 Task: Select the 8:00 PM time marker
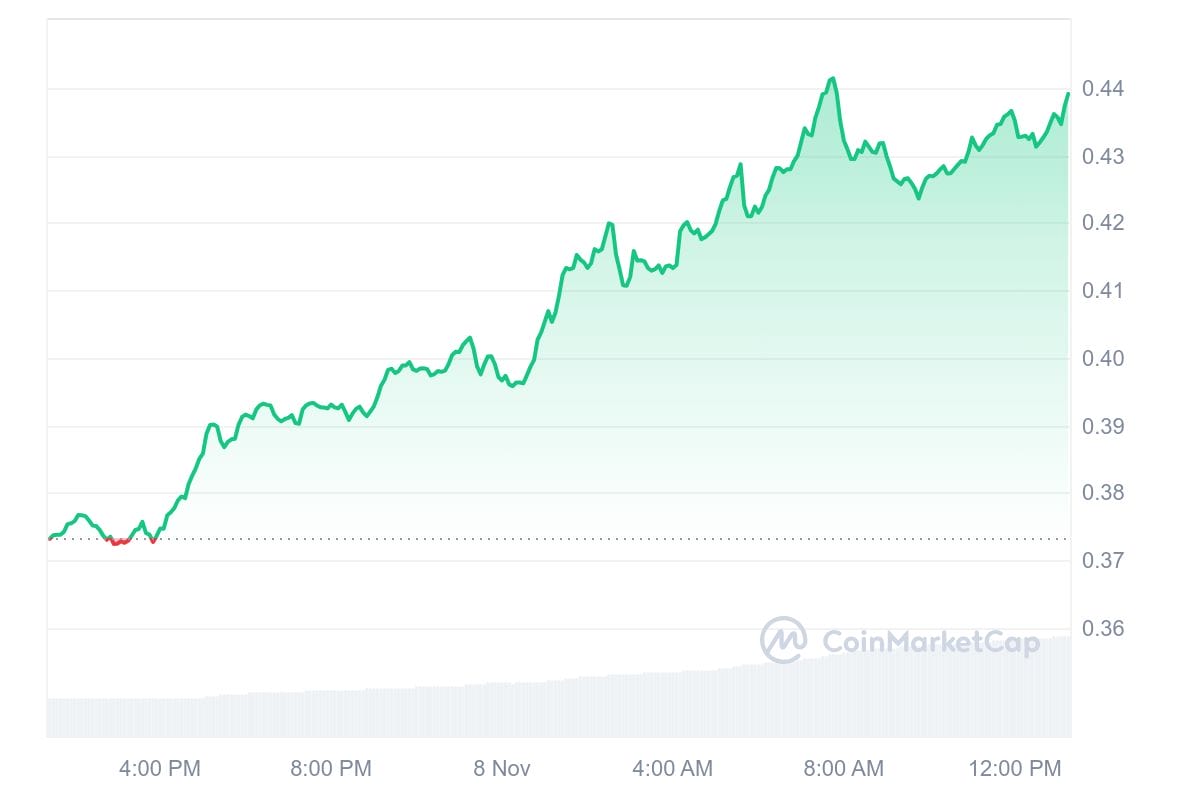point(330,768)
